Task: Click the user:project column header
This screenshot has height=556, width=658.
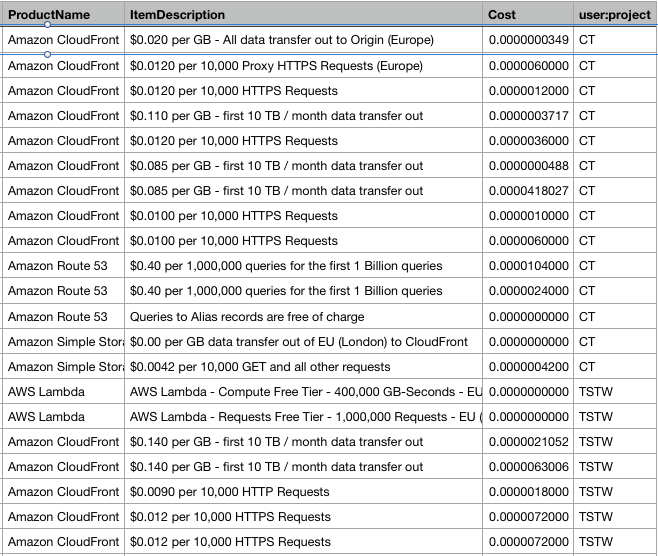Action: point(615,14)
